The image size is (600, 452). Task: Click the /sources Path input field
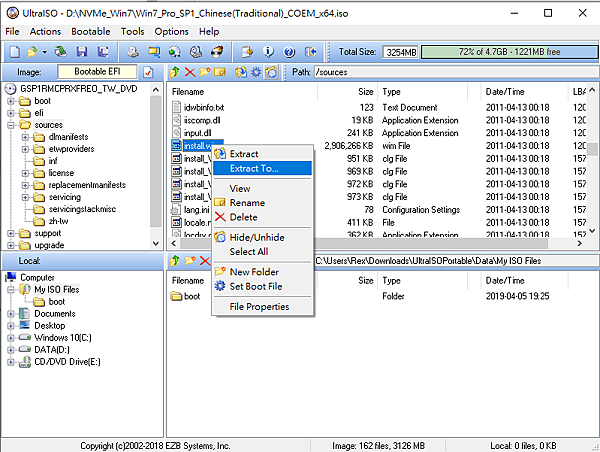[455, 72]
